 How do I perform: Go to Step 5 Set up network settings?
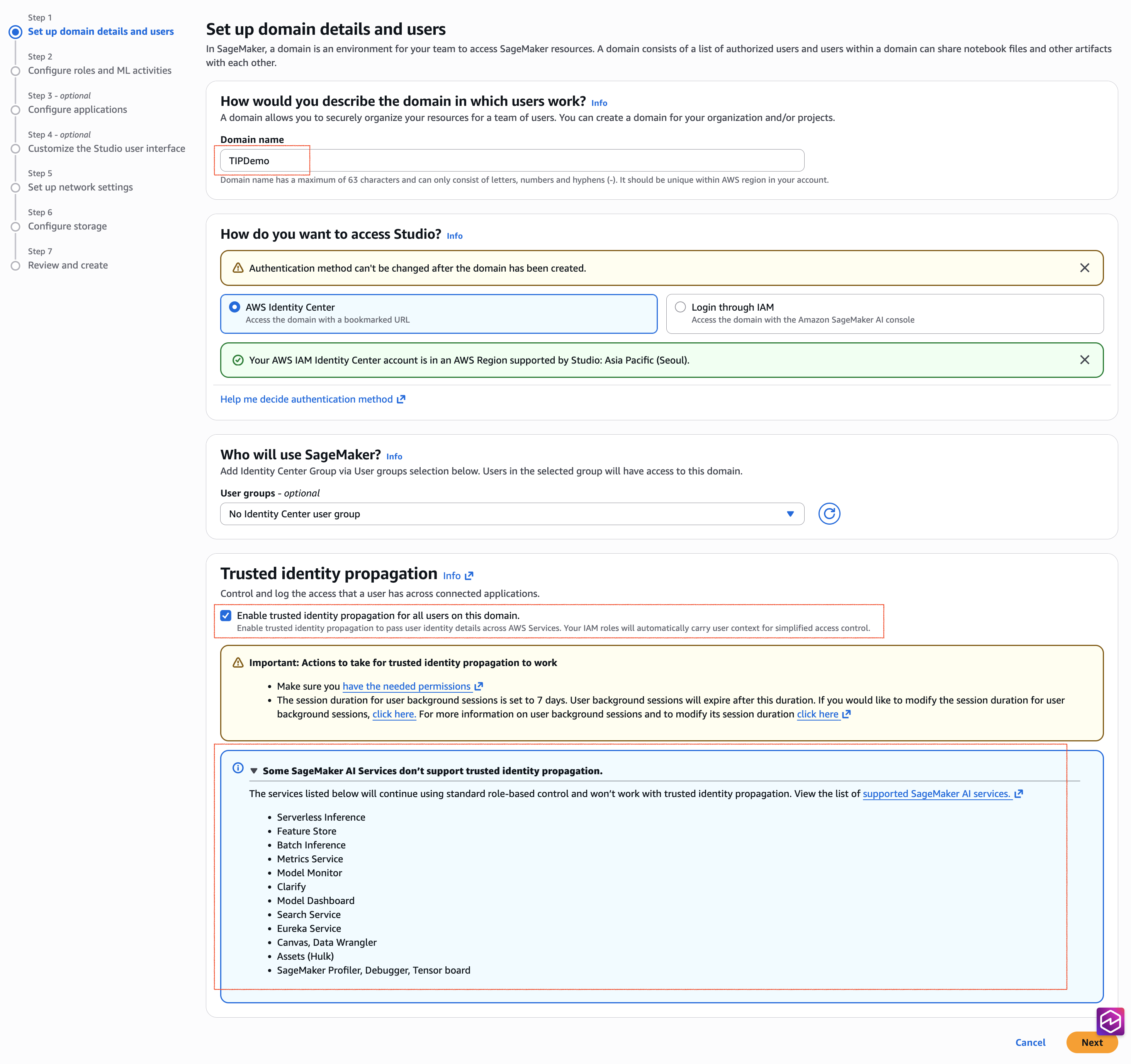(80, 187)
